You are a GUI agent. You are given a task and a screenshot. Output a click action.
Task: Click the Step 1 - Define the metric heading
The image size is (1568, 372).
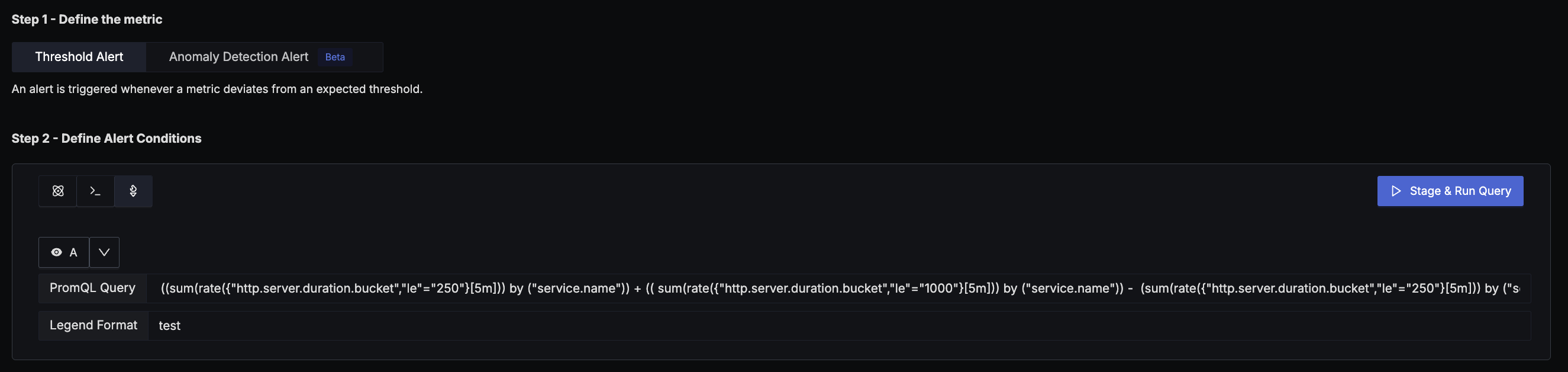pyautogui.click(x=87, y=20)
